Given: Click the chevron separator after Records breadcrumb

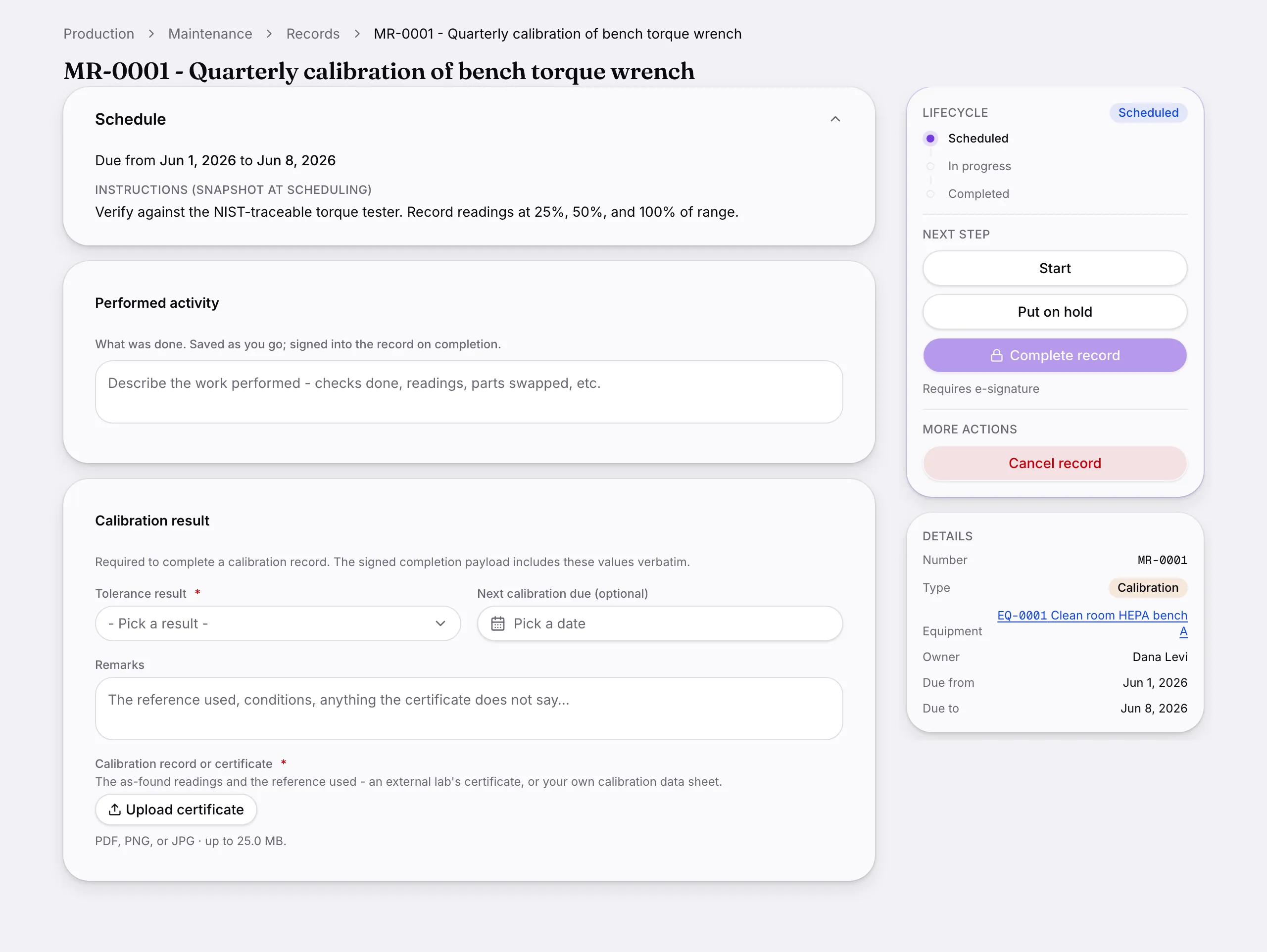Looking at the screenshot, I should (357, 34).
